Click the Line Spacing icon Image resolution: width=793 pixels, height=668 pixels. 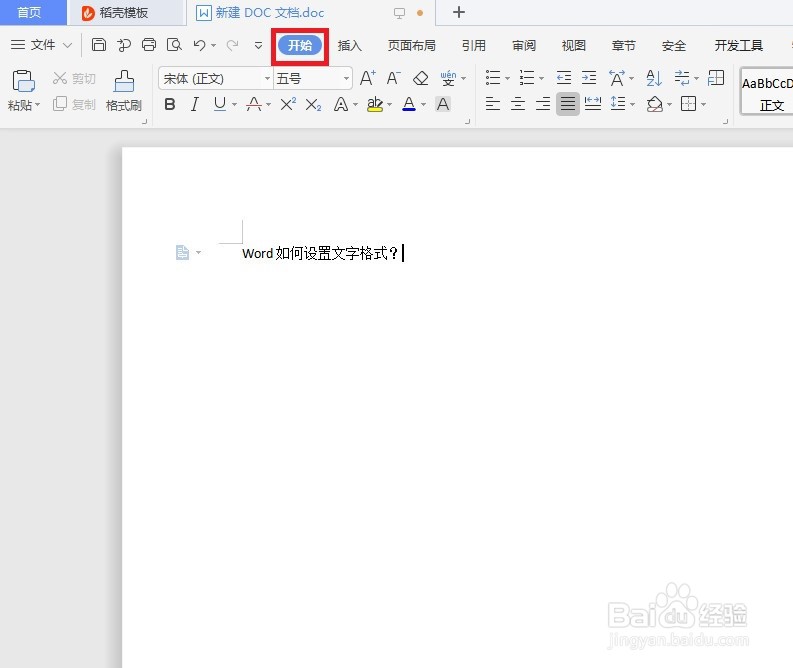point(618,104)
